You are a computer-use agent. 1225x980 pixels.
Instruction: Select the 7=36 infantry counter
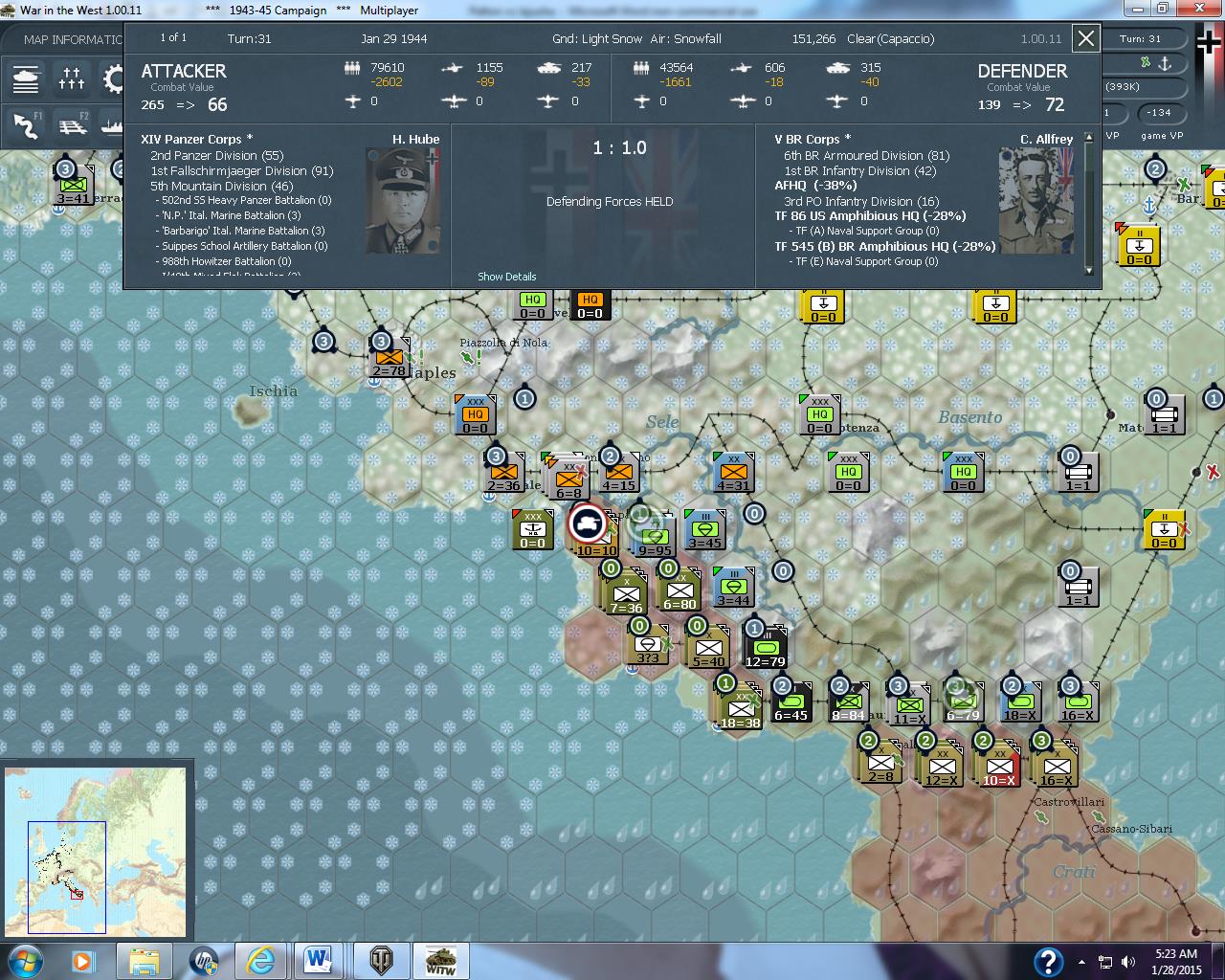(x=626, y=595)
